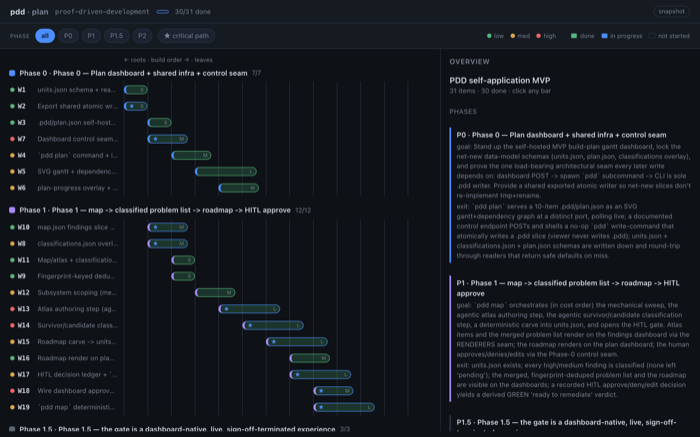This screenshot has height=437, width=700.
Task: Click the W1 units.json schema row label
Action: [77, 90]
